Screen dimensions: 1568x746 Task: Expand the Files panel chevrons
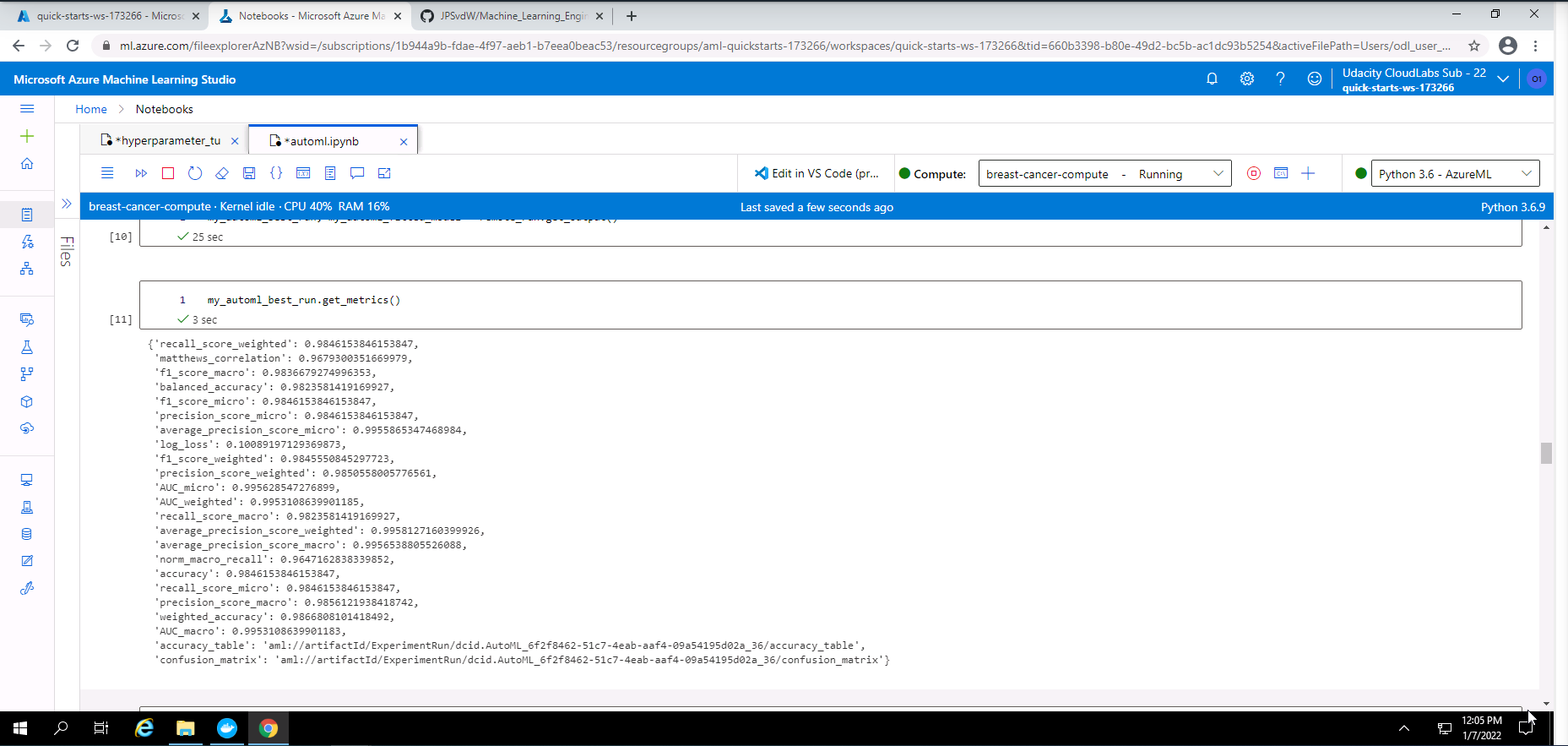(x=67, y=204)
